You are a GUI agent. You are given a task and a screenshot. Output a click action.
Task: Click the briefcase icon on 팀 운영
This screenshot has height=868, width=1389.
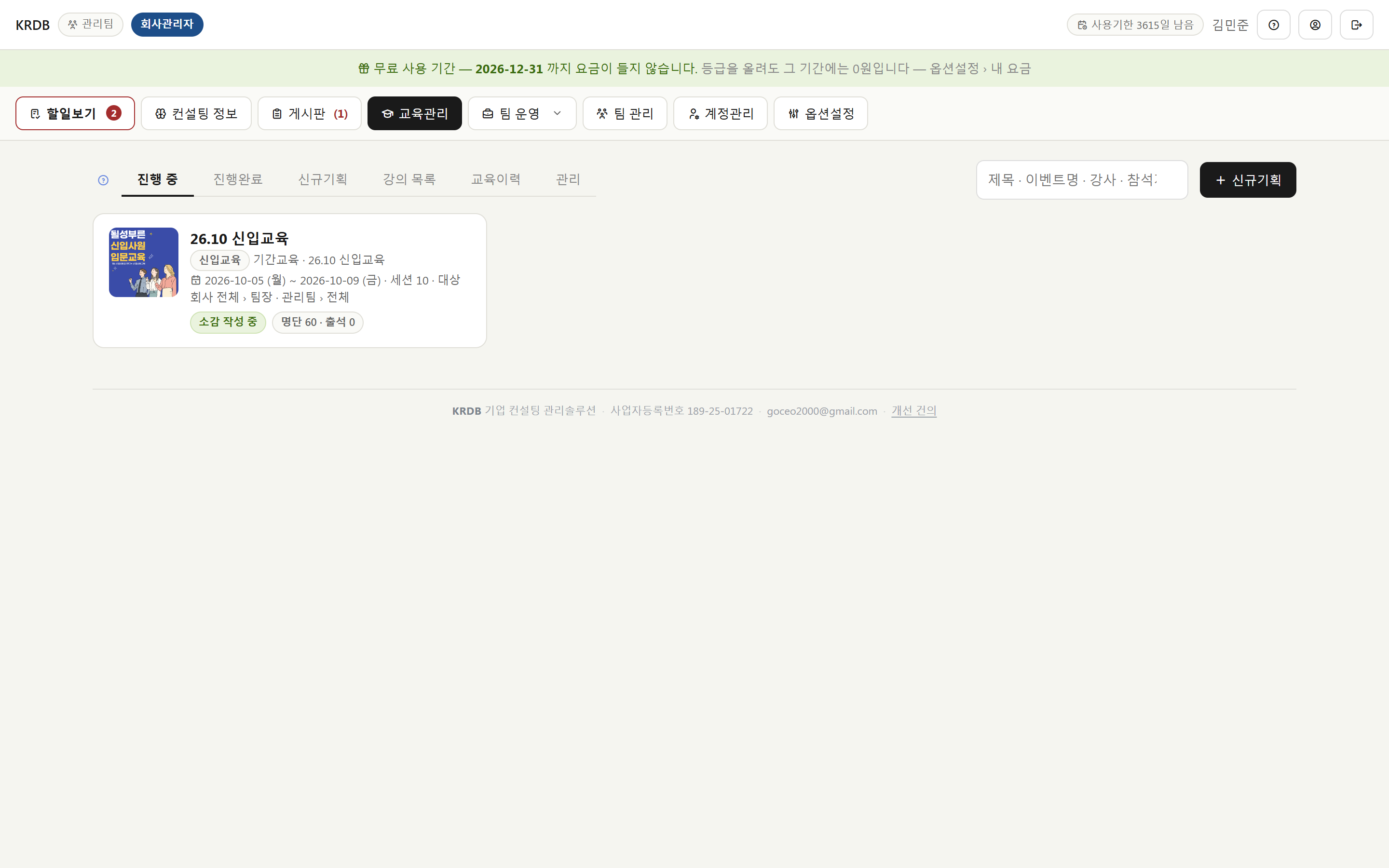[x=488, y=114]
